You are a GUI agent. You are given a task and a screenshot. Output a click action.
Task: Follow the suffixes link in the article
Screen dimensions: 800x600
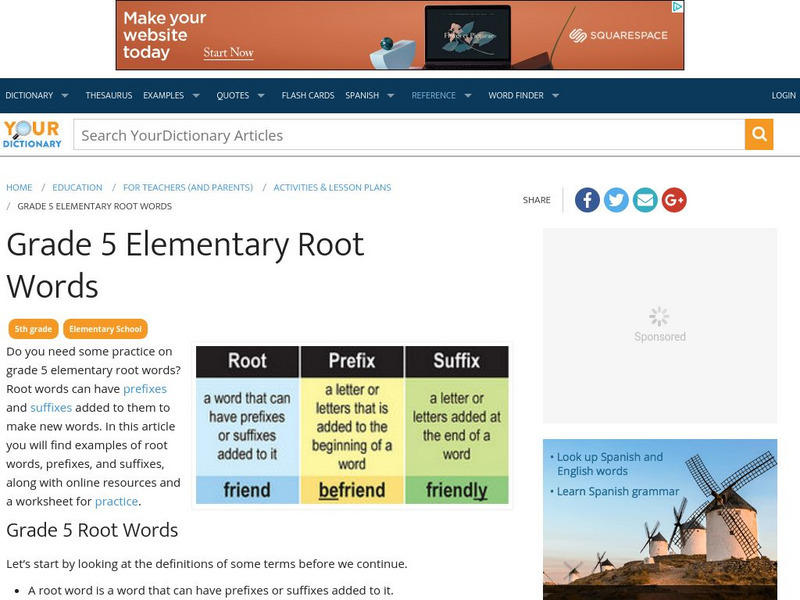point(51,408)
